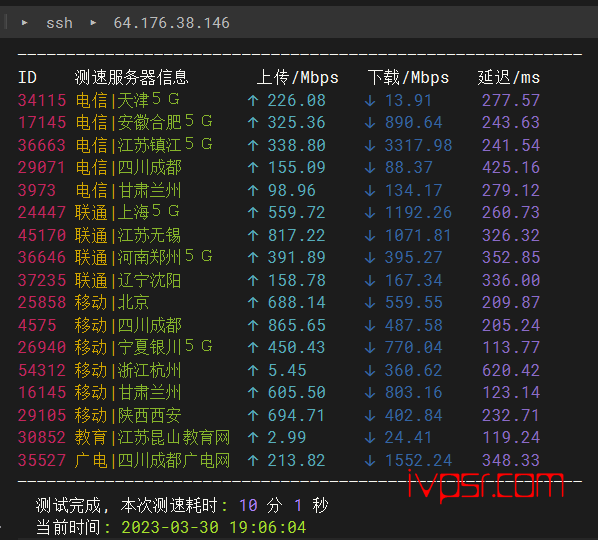Screen dimensions: 598x540
Task: Click server ID 3973
Action: (37, 190)
